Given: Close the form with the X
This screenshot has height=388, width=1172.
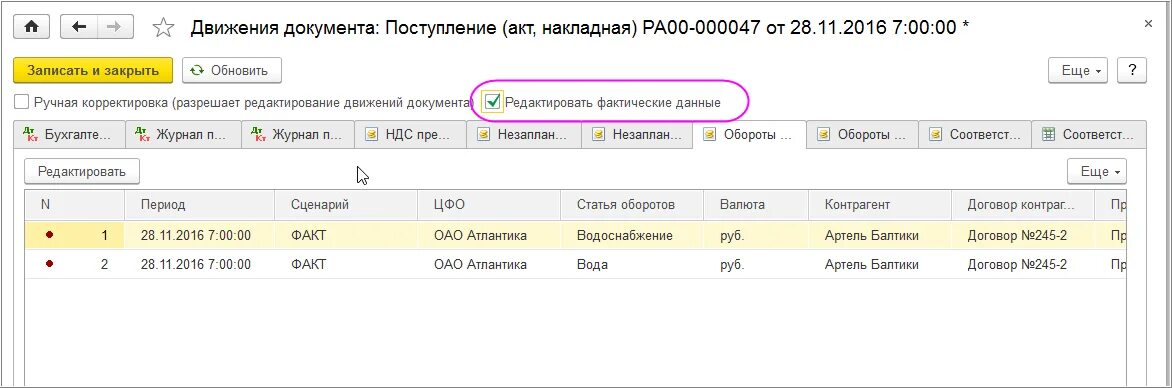Looking at the screenshot, I should (x=1149, y=24).
